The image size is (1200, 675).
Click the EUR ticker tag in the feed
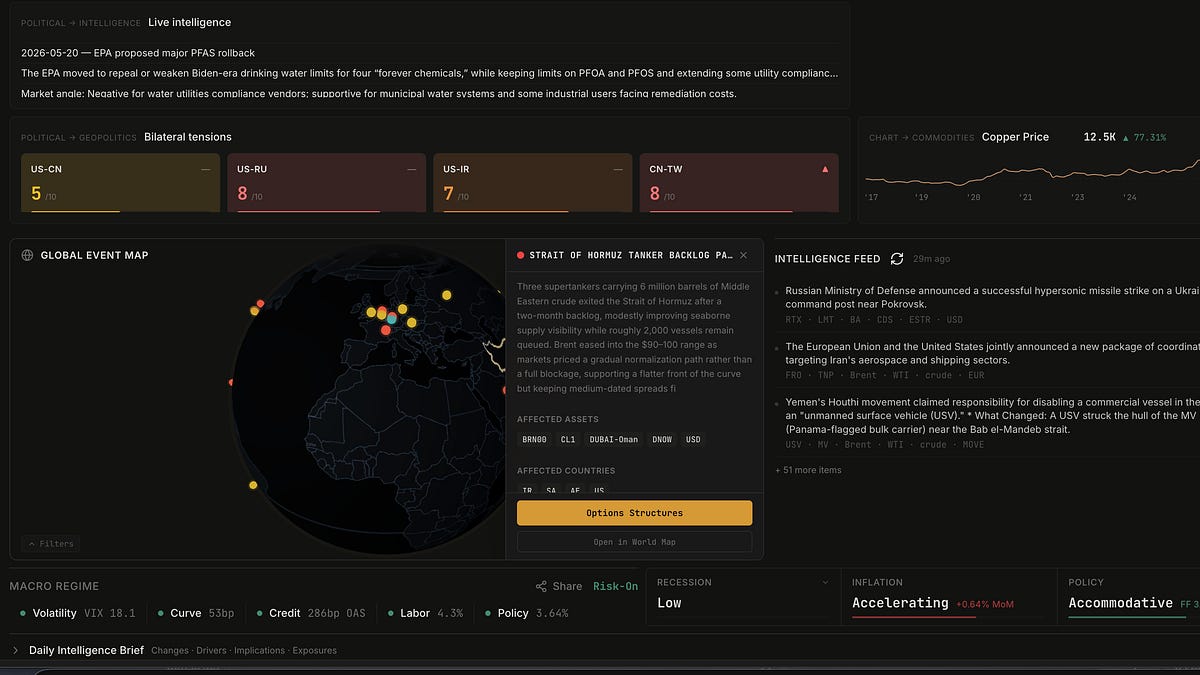(x=976, y=375)
